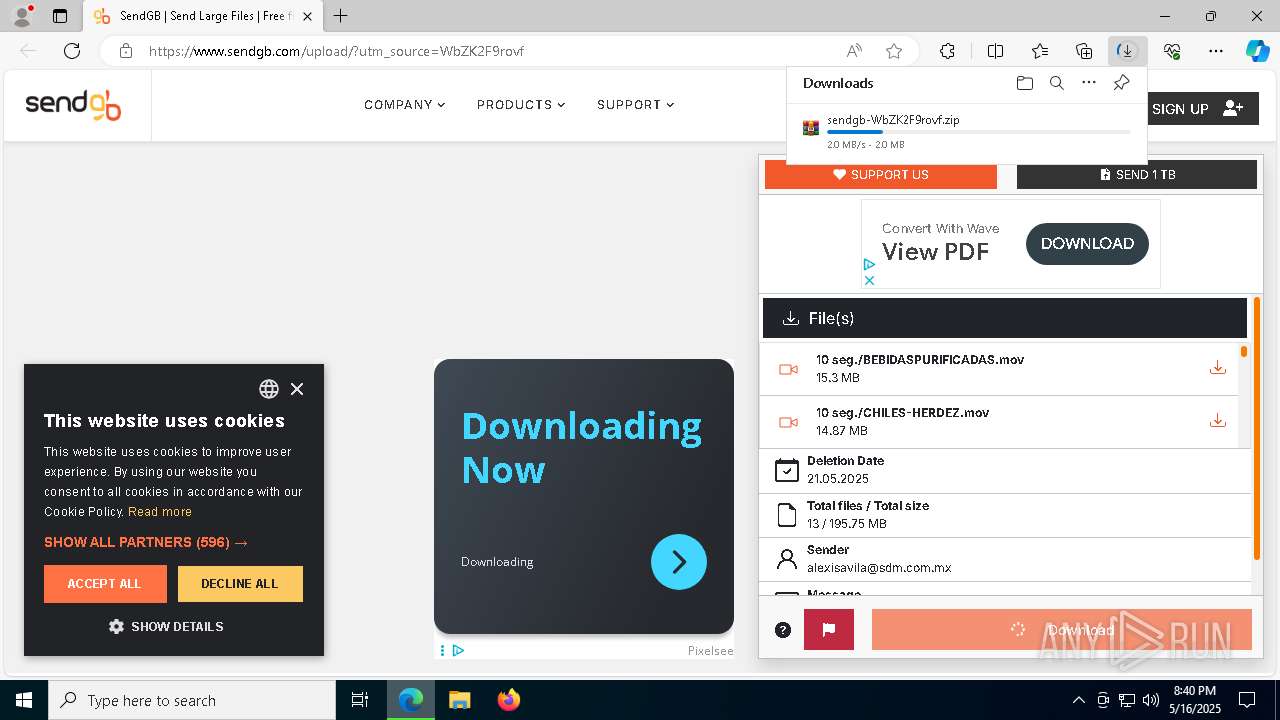Click the ad DOWNLOAD button
Viewport: 1280px width, 720px height.
(x=1087, y=244)
